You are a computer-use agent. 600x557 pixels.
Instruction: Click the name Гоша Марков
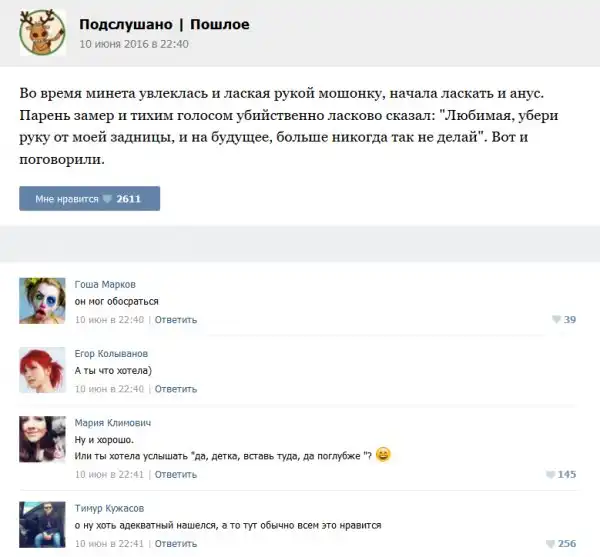tap(105, 285)
